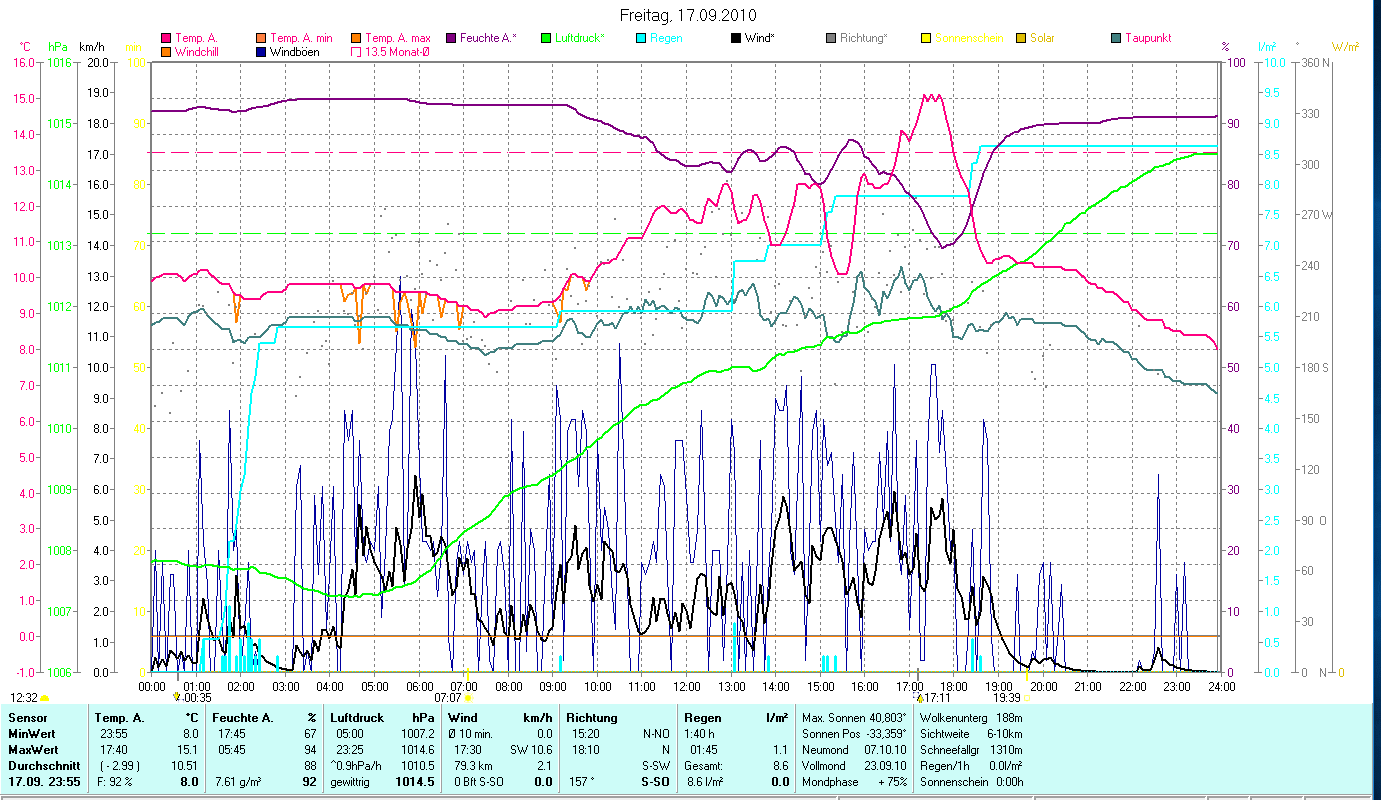
Task: Click the green Luftdruck legend swatch
Action: point(546,38)
